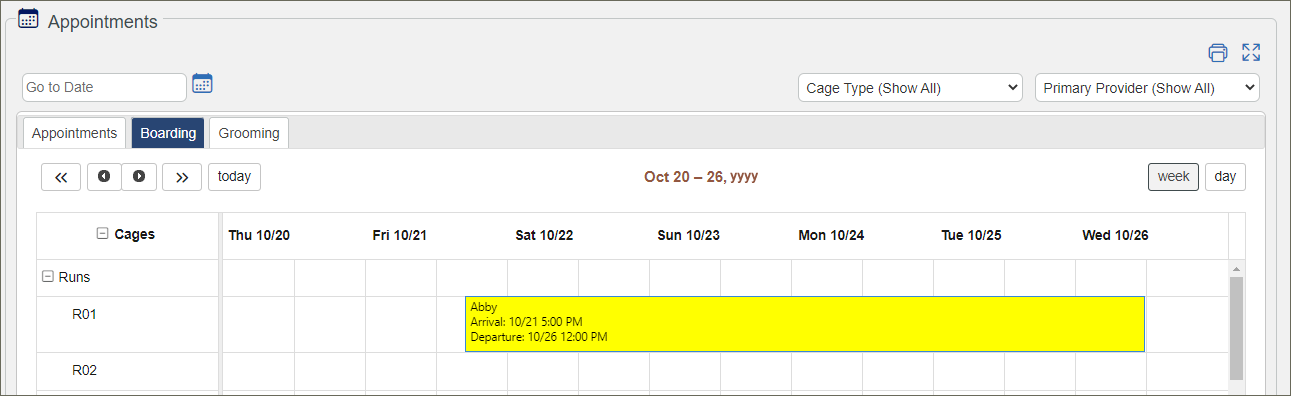Open Abby's yellow boarding reservation
Viewport: 1291px width, 396px height.
(805, 324)
